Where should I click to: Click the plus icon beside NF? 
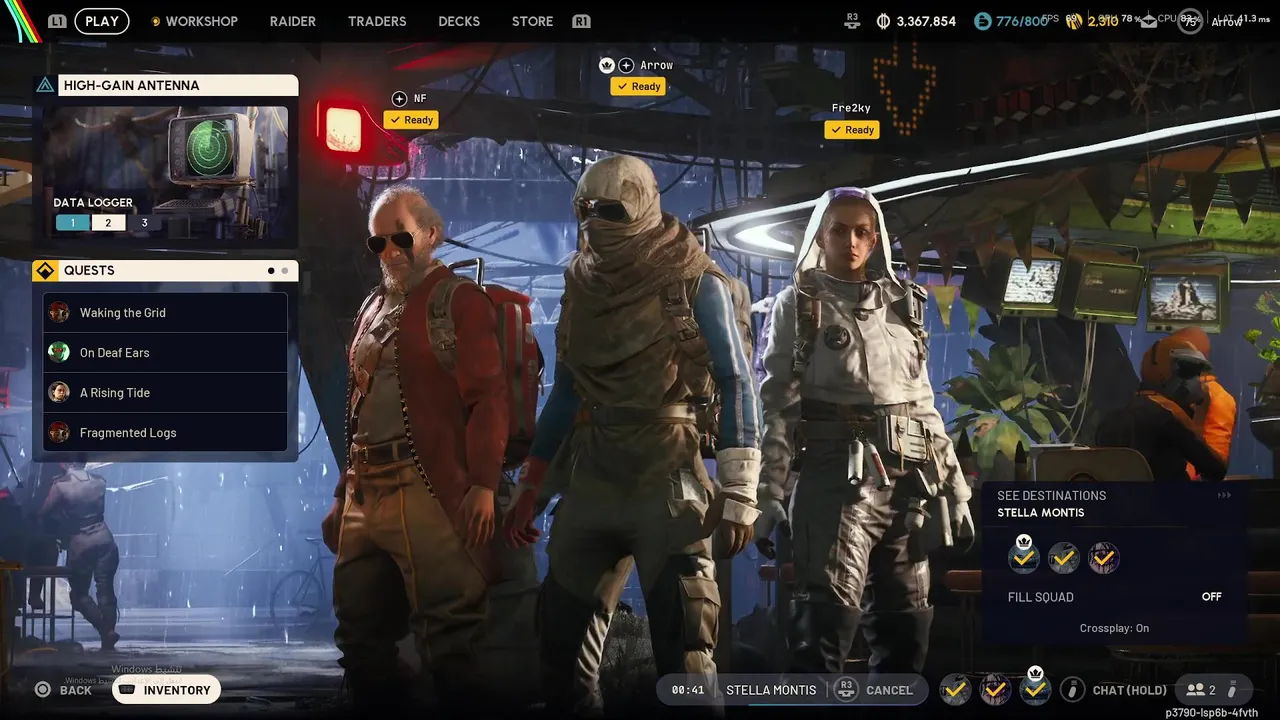click(399, 98)
